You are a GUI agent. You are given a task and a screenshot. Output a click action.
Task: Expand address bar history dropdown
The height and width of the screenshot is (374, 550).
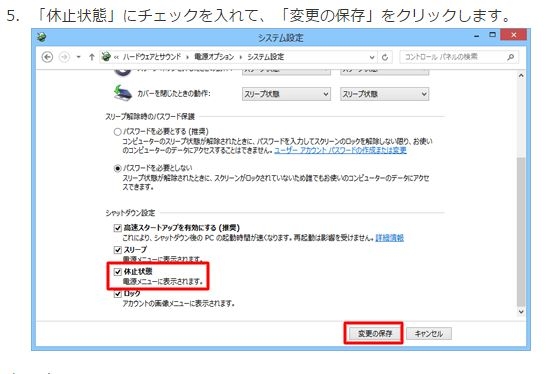372,57
